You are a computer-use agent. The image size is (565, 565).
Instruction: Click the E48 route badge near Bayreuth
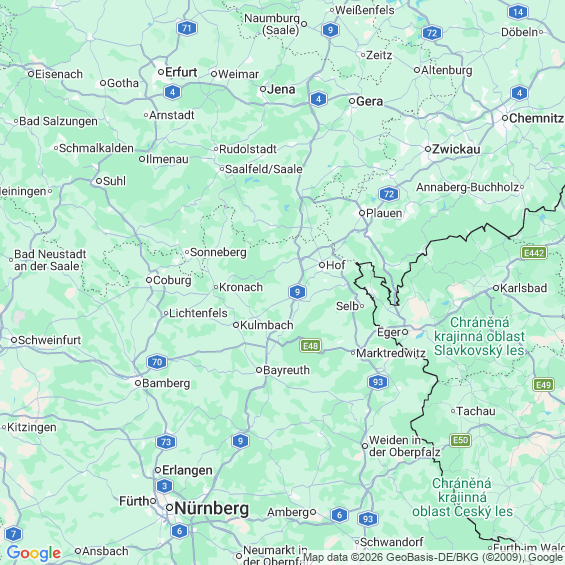click(x=310, y=346)
